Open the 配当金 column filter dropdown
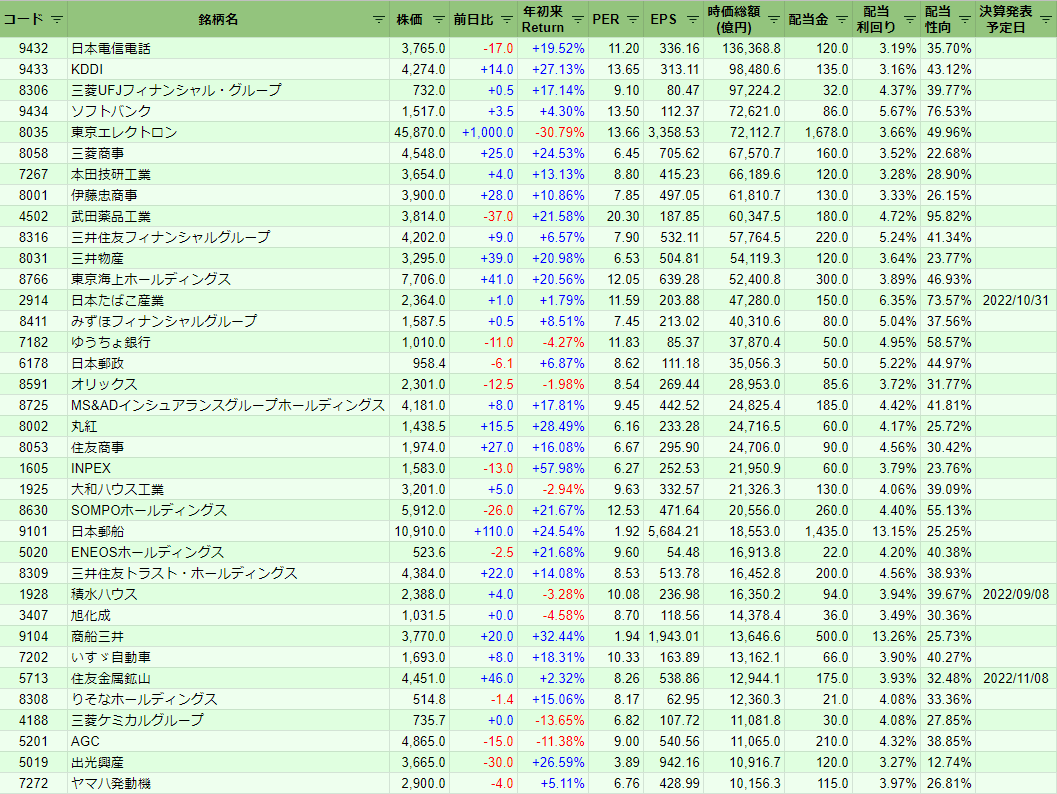The width and height of the screenshot is (1057, 794). click(x=841, y=20)
